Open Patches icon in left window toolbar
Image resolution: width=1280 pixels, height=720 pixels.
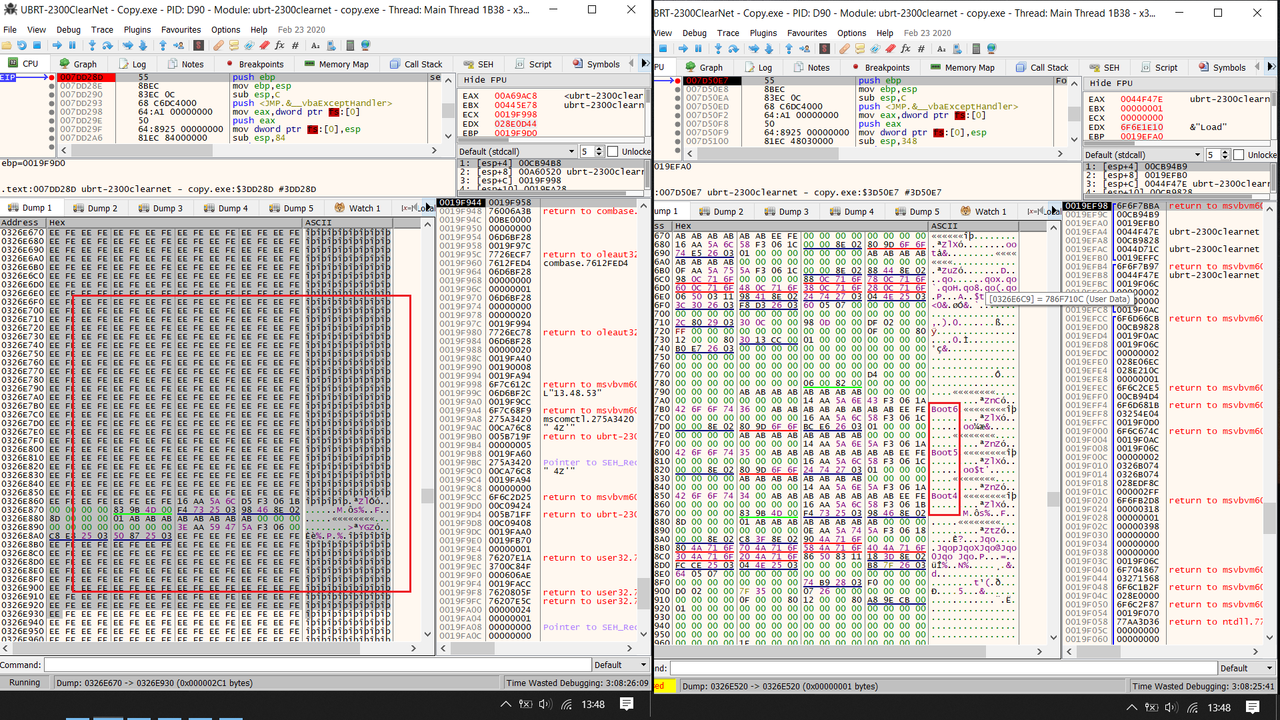[x=218, y=46]
